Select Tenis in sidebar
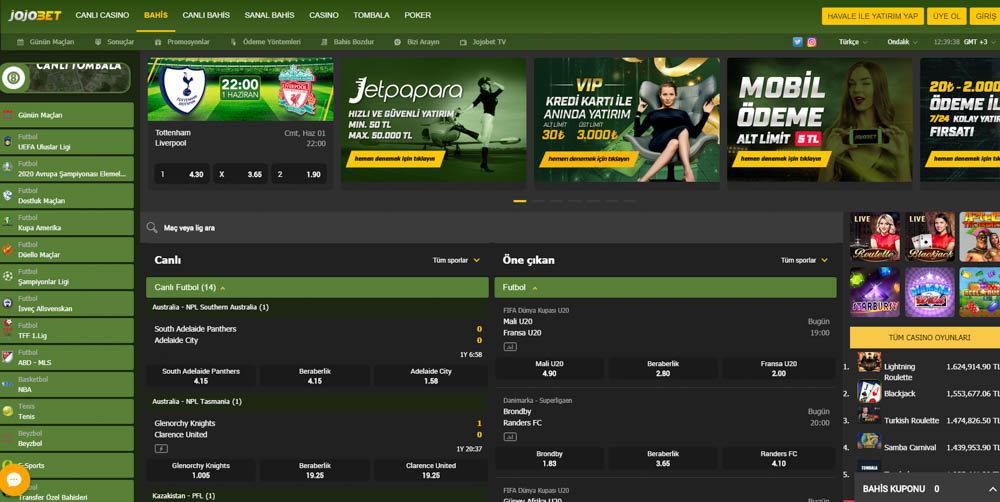1000x502 pixels. click(x=67, y=411)
